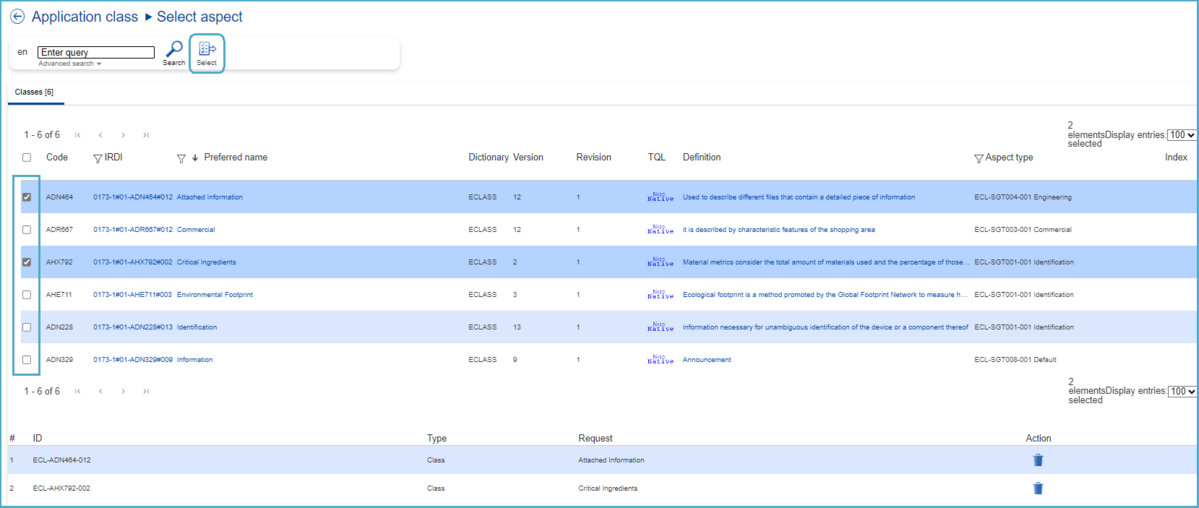The height and width of the screenshot is (508, 1199).
Task: Click the filter icon next to Aspect type
Action: [979, 158]
